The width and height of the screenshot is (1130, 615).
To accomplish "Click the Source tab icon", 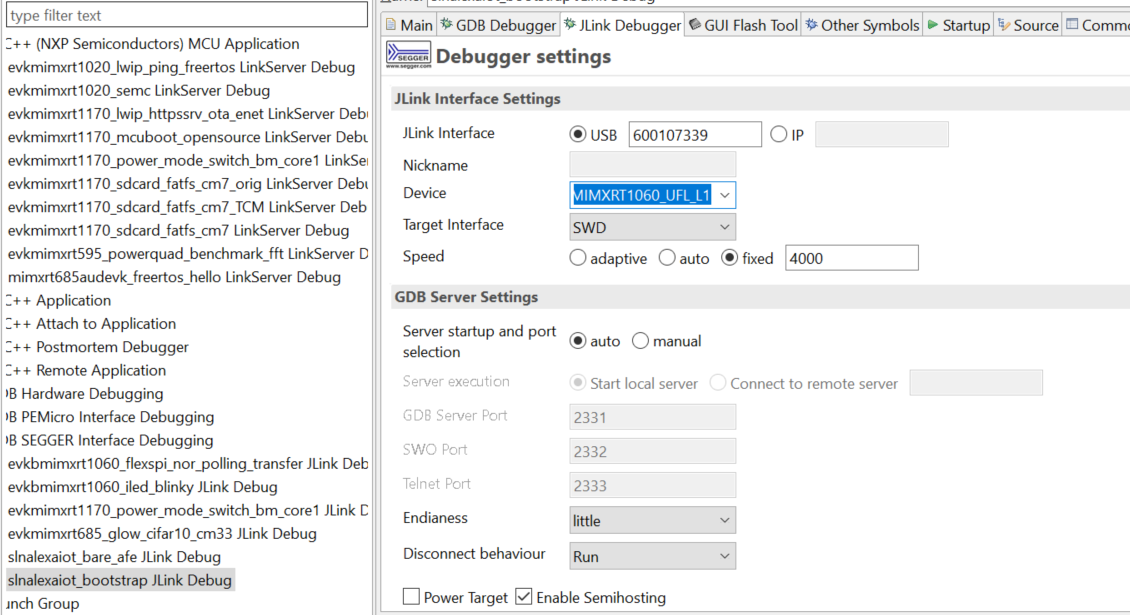I will coord(1004,25).
